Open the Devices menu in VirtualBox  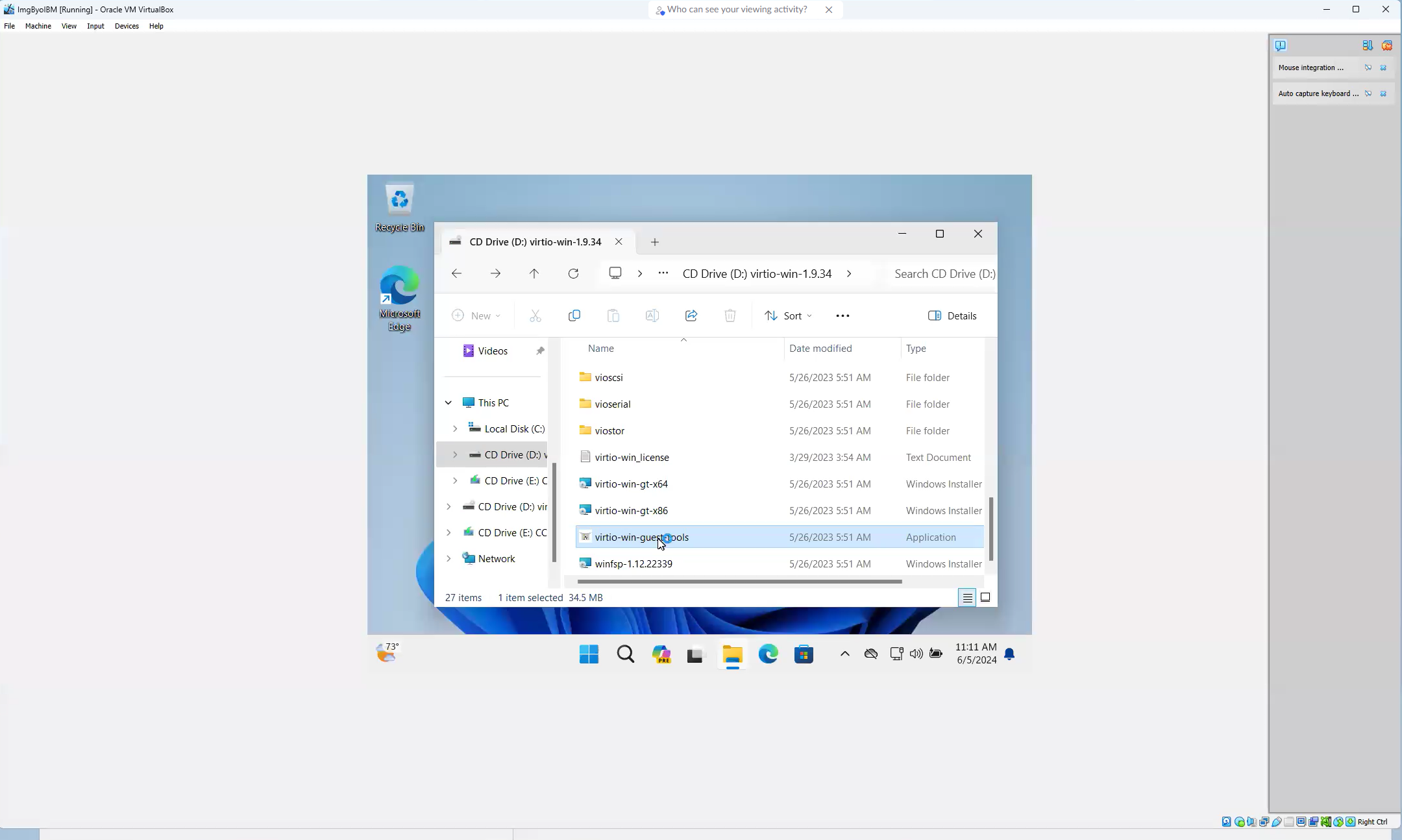127,26
